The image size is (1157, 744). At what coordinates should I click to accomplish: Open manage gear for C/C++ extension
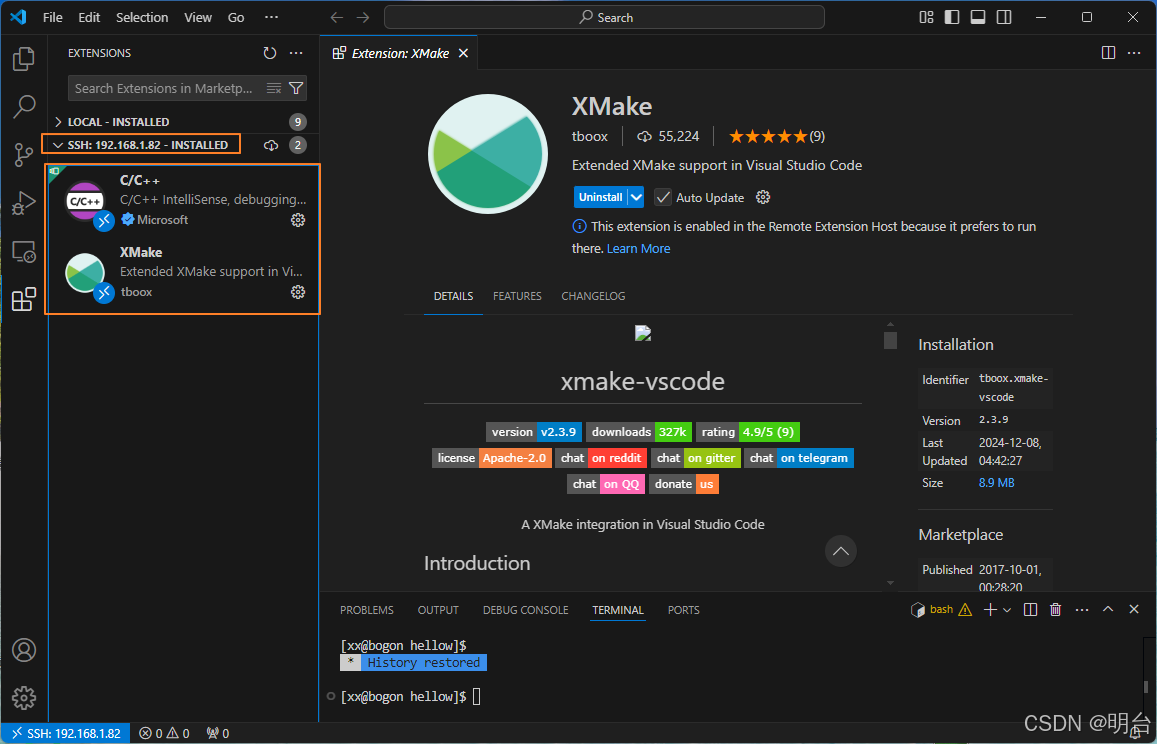(x=298, y=220)
